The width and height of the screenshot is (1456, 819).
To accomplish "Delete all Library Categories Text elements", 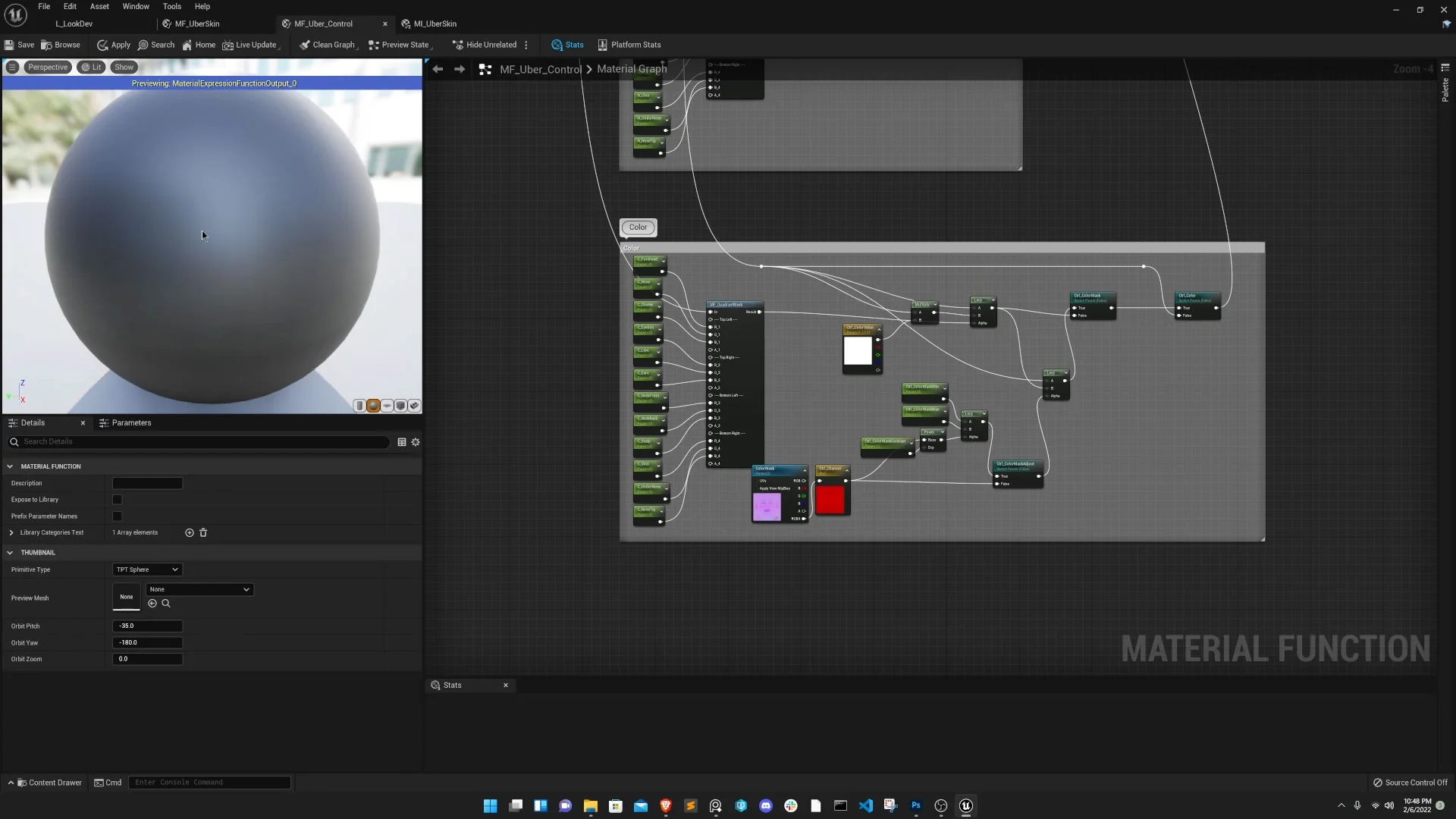I will [x=203, y=533].
